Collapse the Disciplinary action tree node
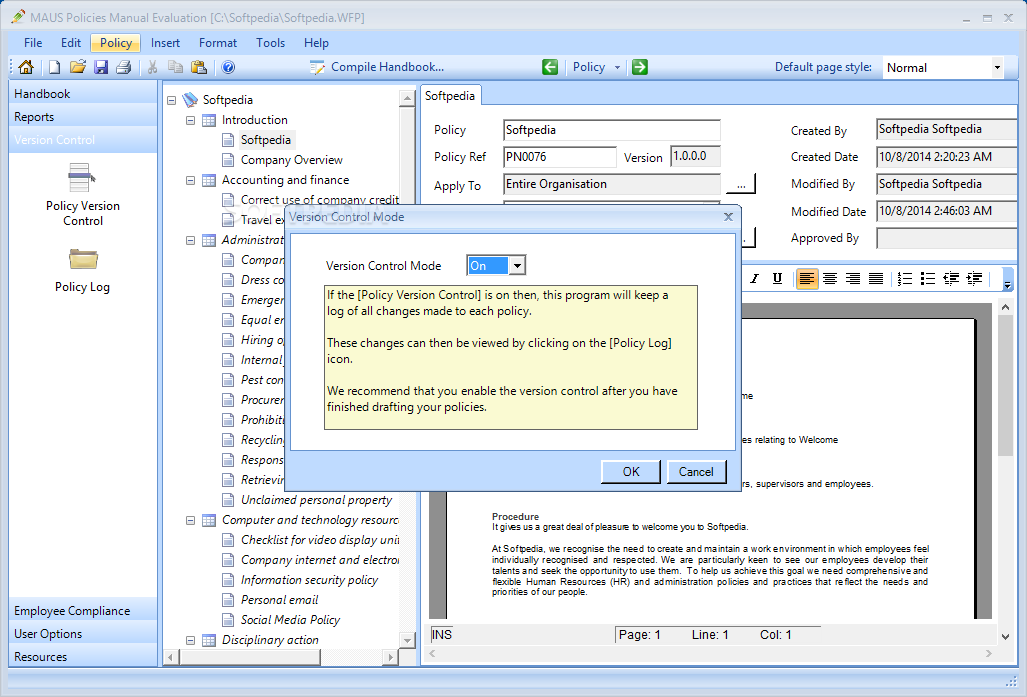Viewport: 1027px width, 697px height. (191, 640)
